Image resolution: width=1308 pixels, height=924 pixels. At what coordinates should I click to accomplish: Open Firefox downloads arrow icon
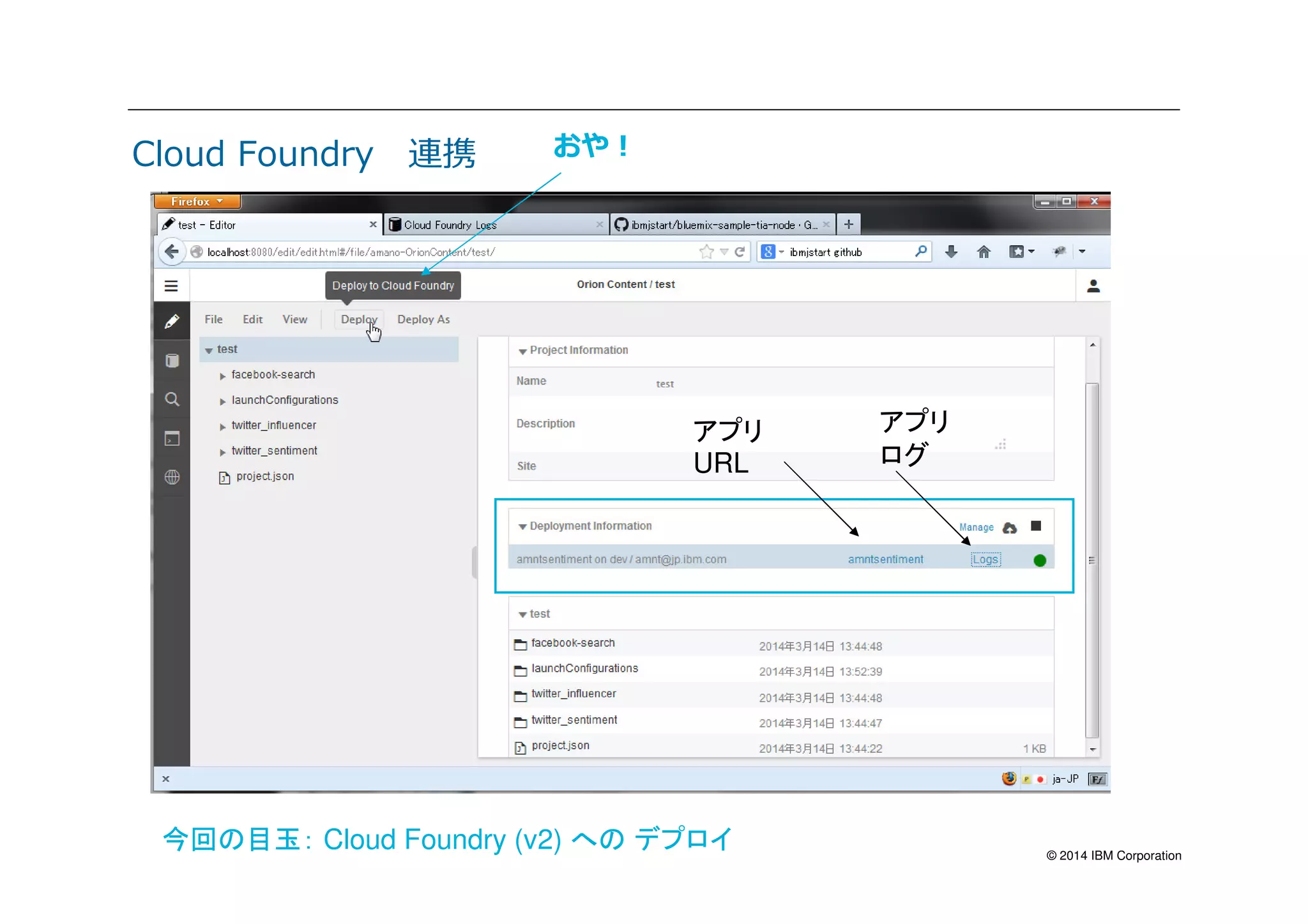click(x=951, y=252)
